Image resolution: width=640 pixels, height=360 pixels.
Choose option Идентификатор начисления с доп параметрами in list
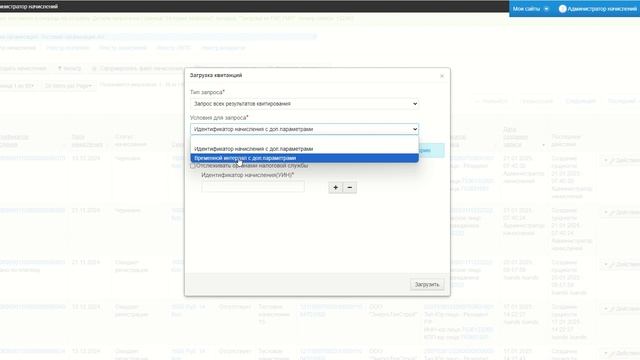click(304, 149)
